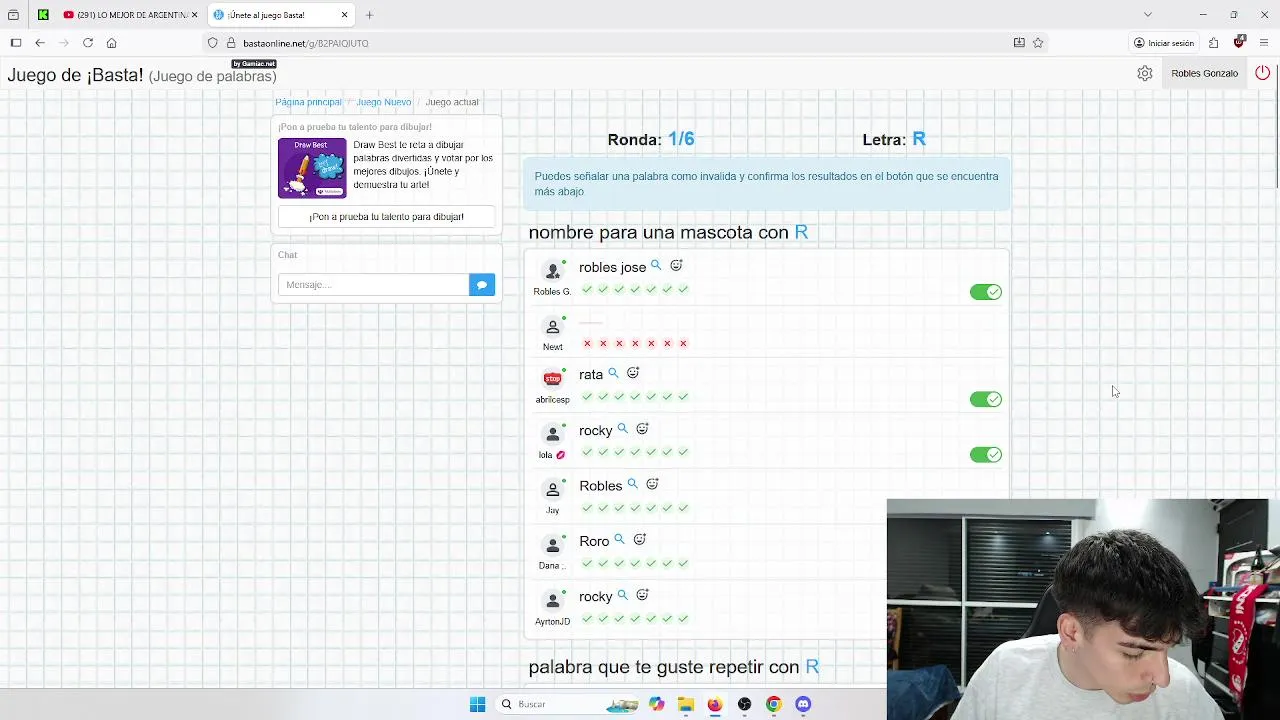This screenshot has width=1280, height=720.
Task: Click the 'Letra: R' label
Action: click(x=894, y=139)
